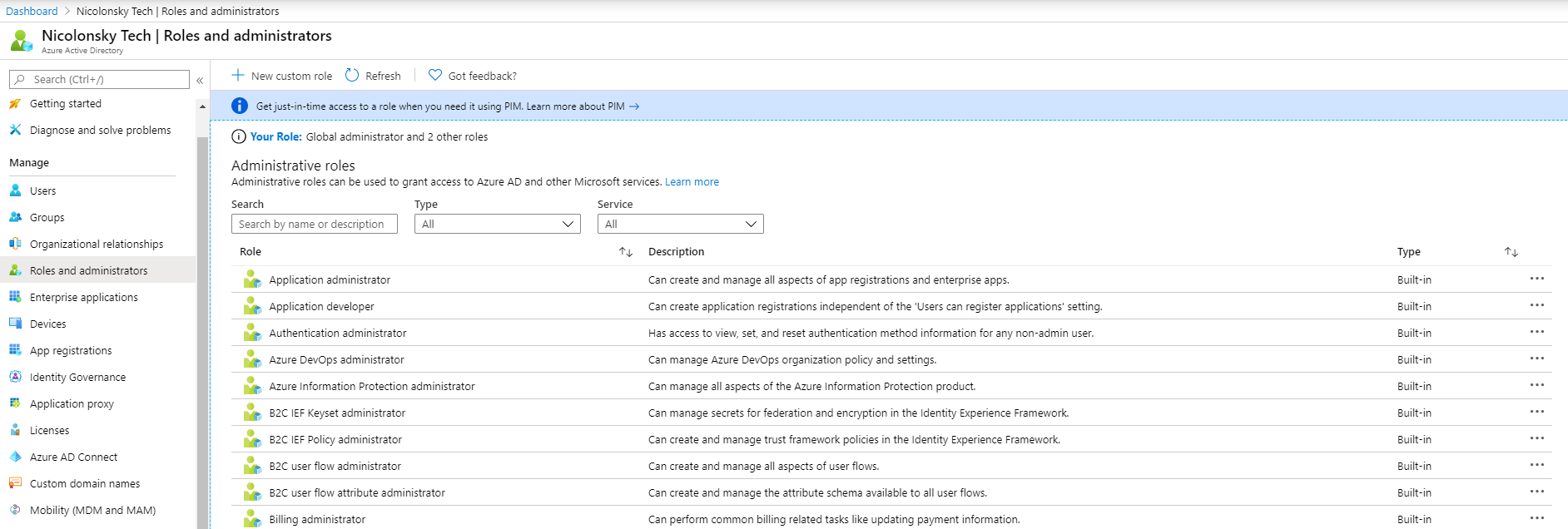Open more options for Azure DevOps administrator

click(x=1537, y=358)
